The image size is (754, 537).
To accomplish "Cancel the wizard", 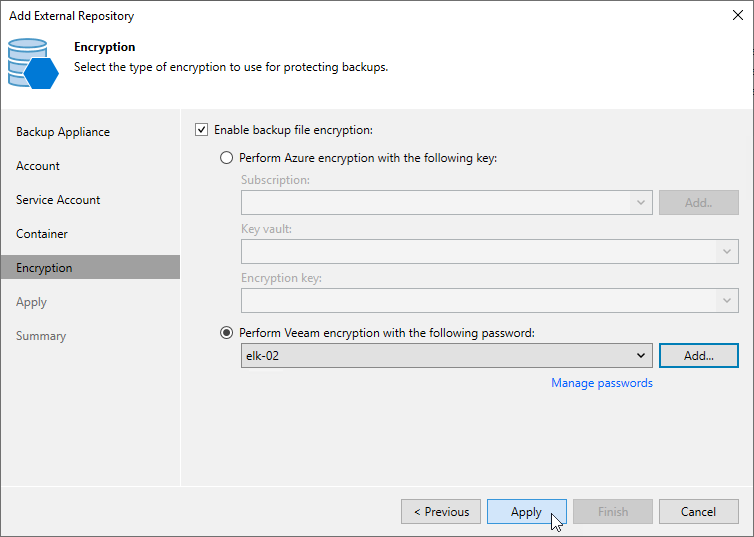I will (x=699, y=512).
